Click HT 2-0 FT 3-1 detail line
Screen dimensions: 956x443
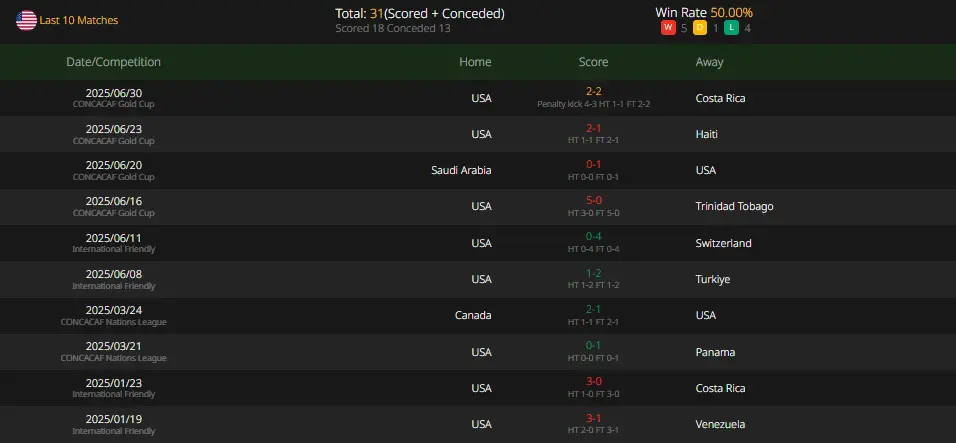(593, 430)
